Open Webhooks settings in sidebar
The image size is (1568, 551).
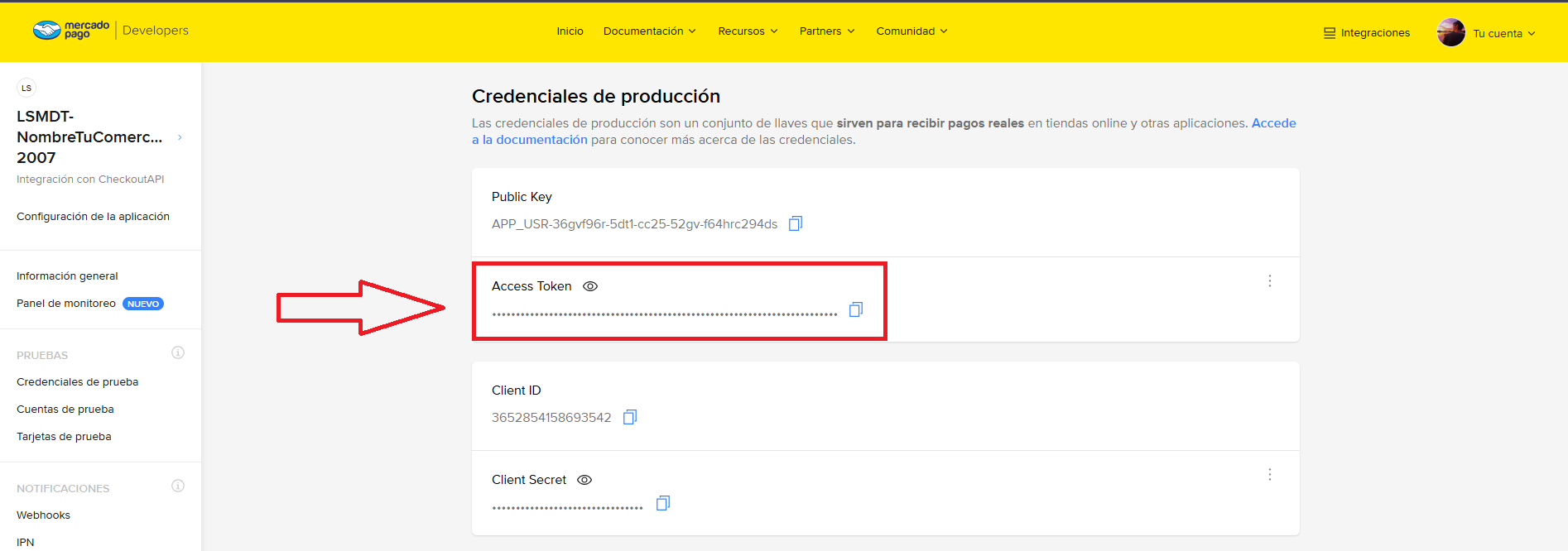coord(43,515)
